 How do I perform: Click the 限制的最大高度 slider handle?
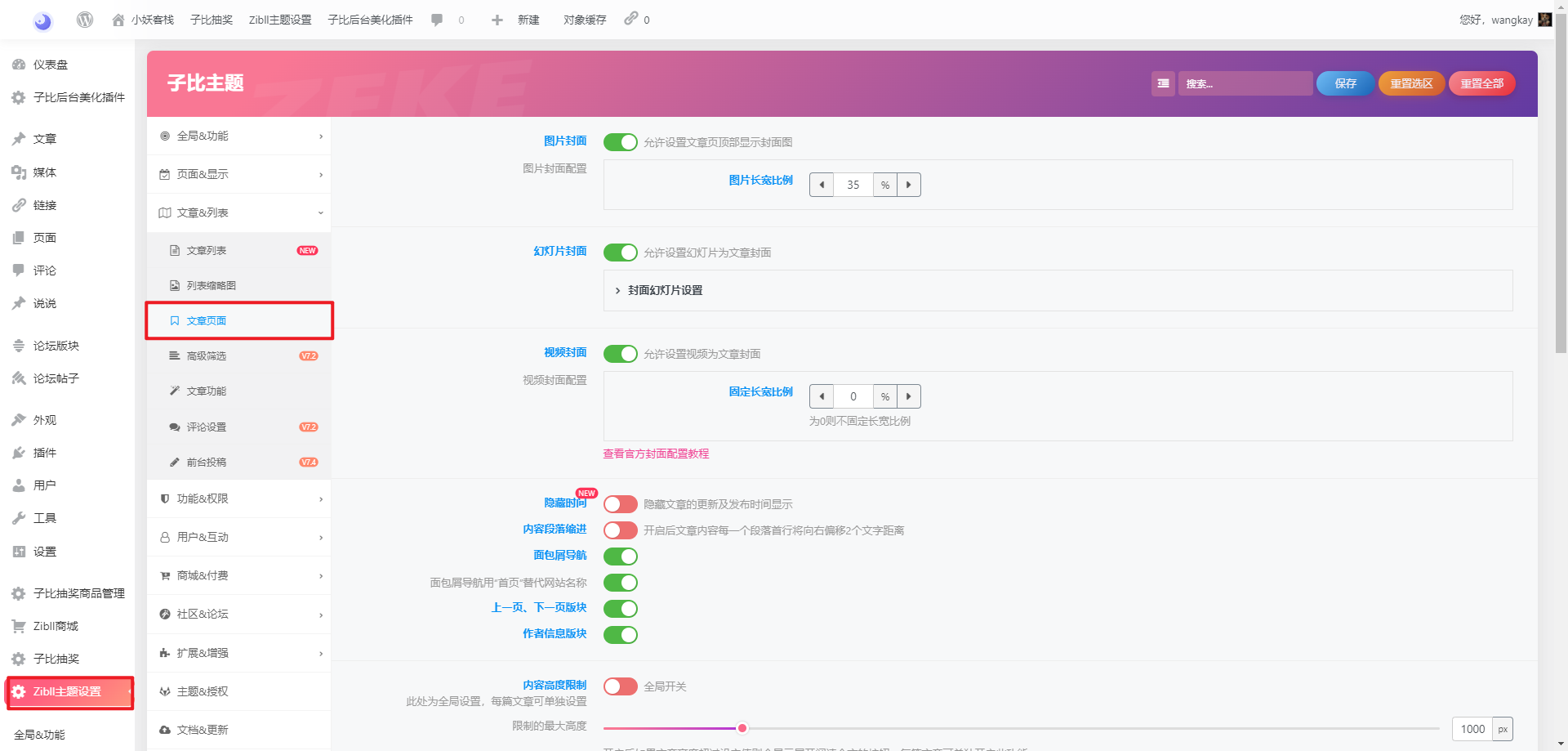742,728
